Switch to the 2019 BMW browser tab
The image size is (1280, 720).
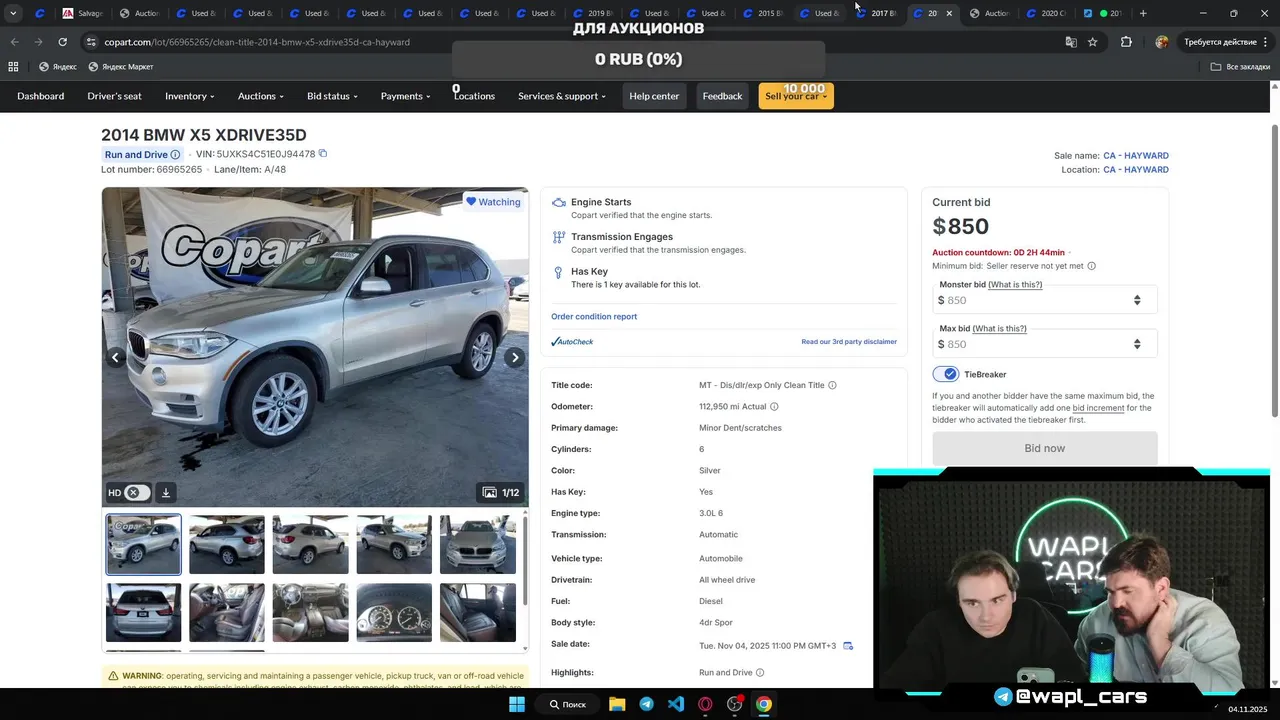coord(594,13)
